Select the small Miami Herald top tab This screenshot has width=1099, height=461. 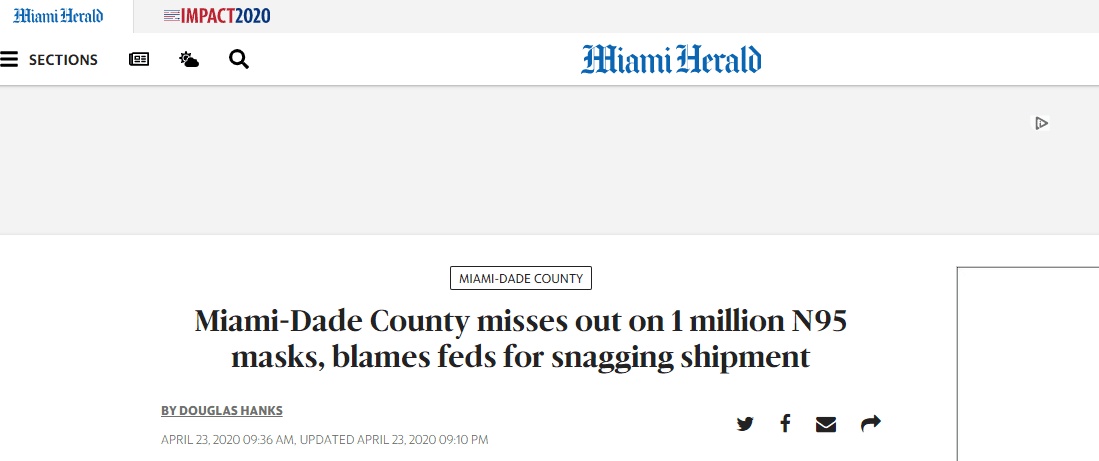pos(58,16)
